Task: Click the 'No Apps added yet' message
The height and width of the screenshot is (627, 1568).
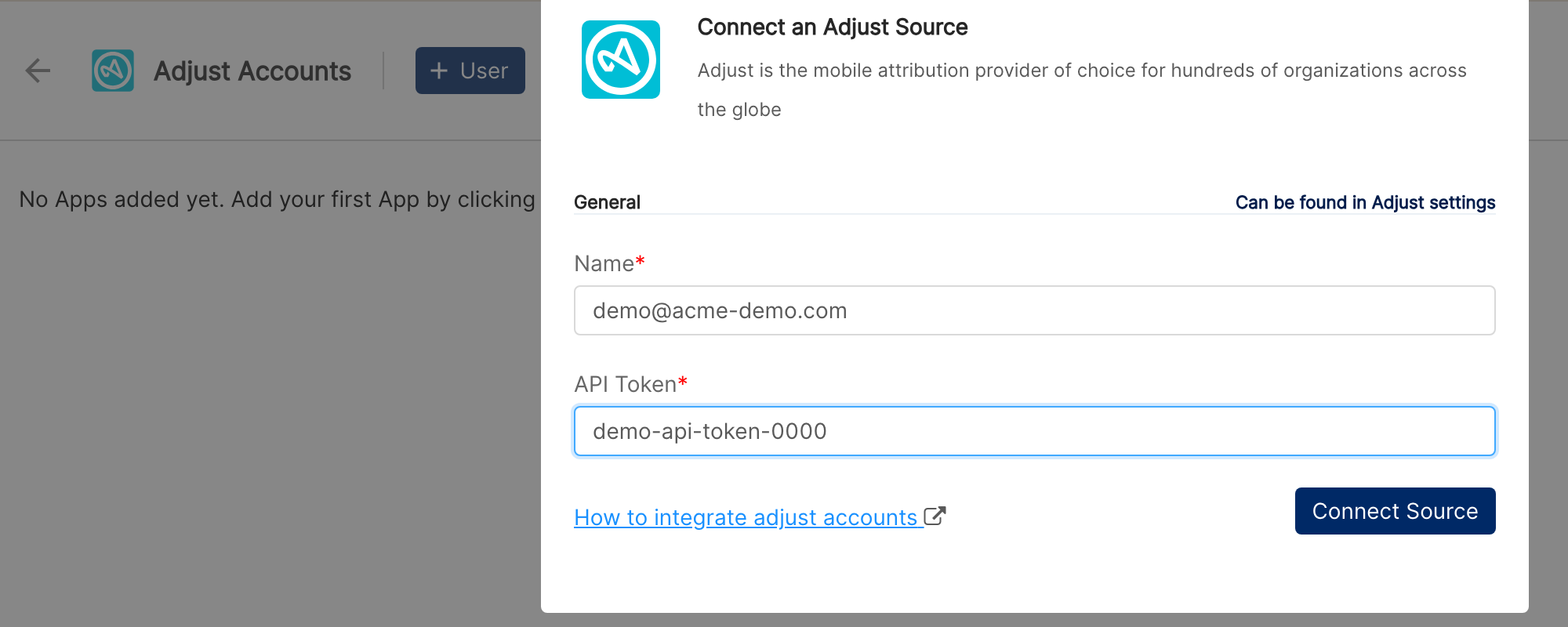Action: point(278,200)
